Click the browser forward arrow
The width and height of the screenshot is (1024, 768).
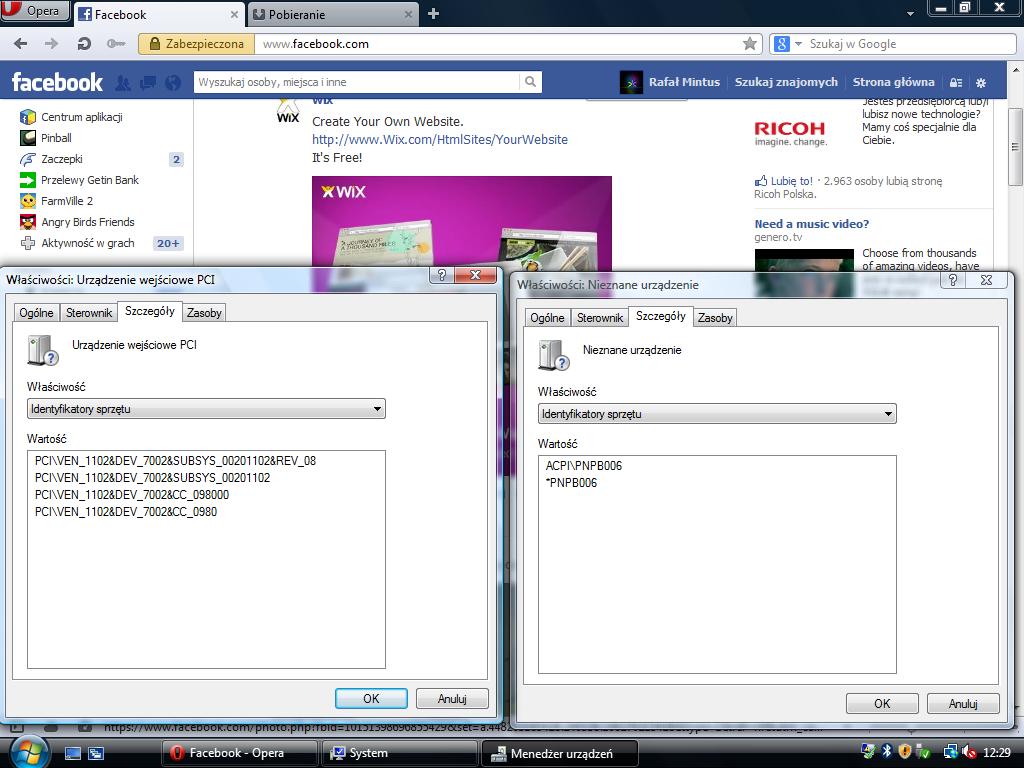tap(52, 44)
